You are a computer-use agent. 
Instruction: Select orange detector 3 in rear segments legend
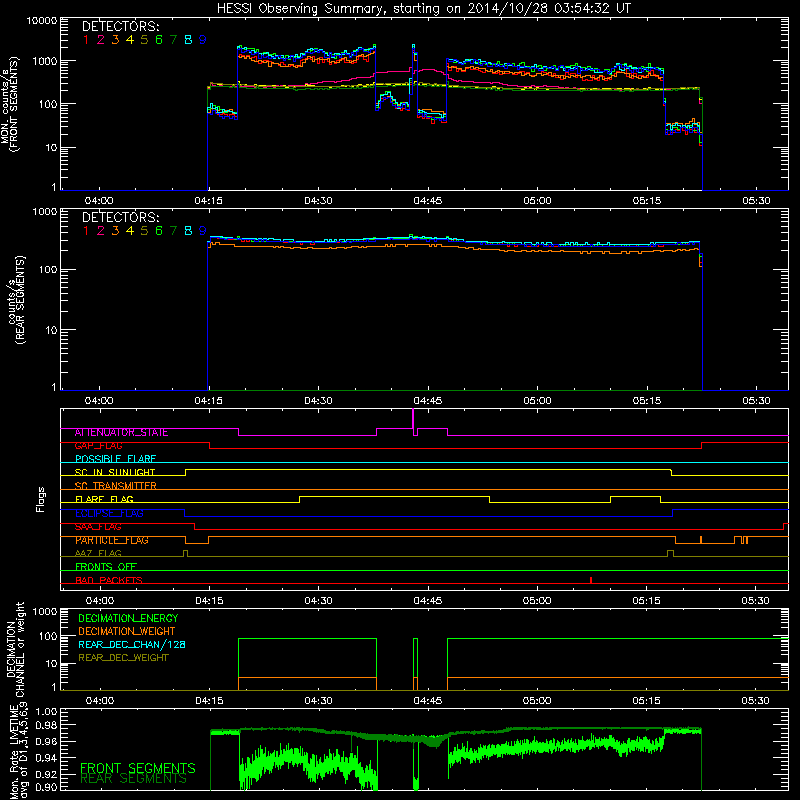point(115,231)
